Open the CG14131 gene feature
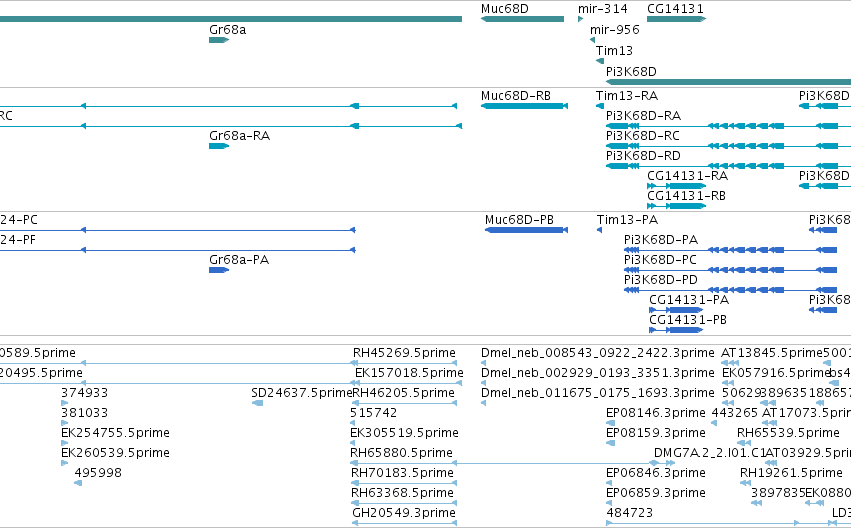The width and height of the screenshot is (851, 528). click(x=676, y=19)
